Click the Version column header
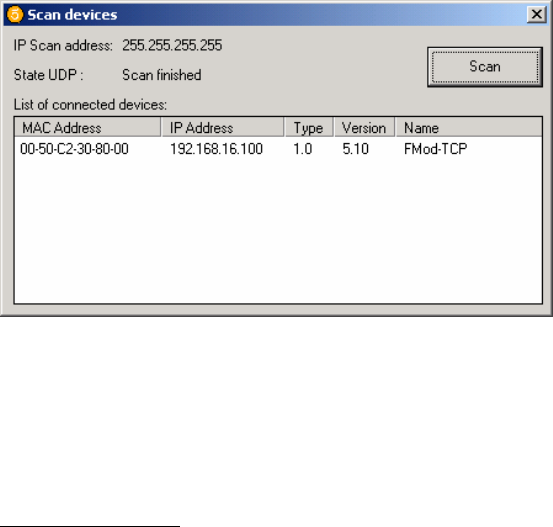This screenshot has height=527, width=553. (364, 127)
